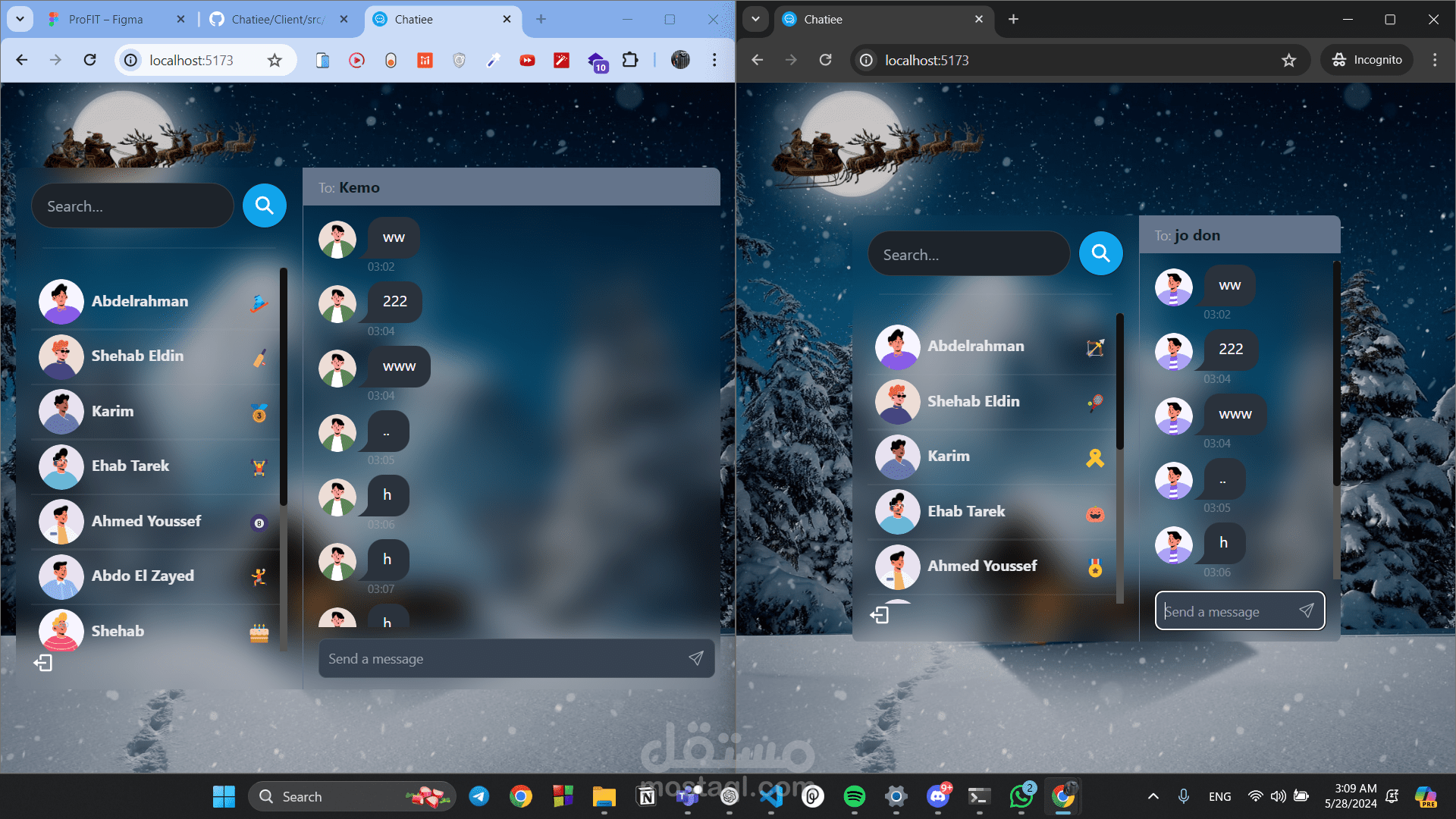Open Notion from the taskbar
This screenshot has width=1456, height=819.
pyautogui.click(x=646, y=796)
